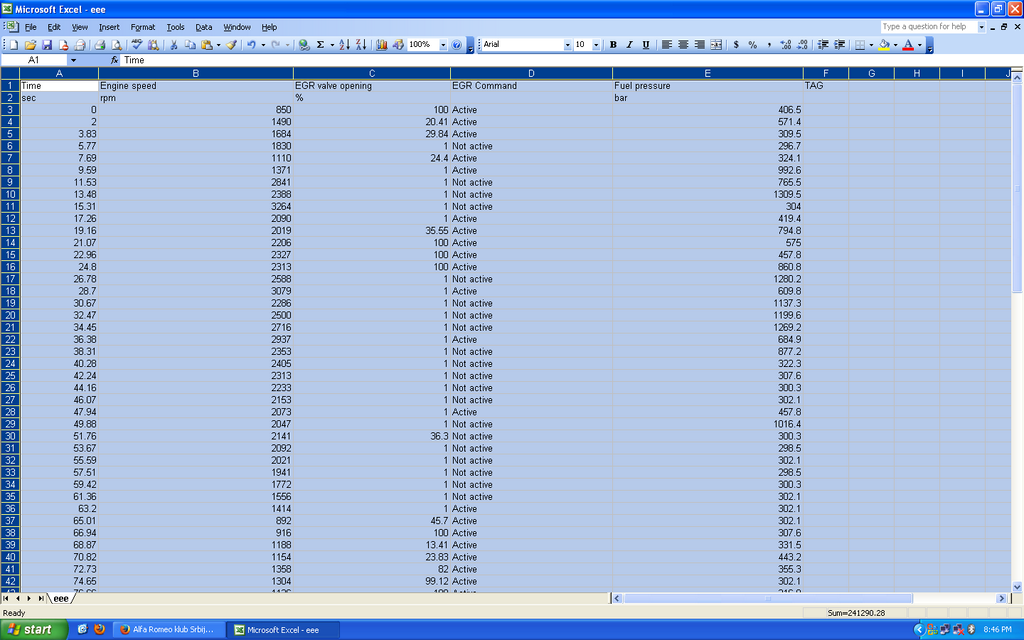Apply yellow fill color bucket
The image size is (1024, 640).
[x=884, y=44]
